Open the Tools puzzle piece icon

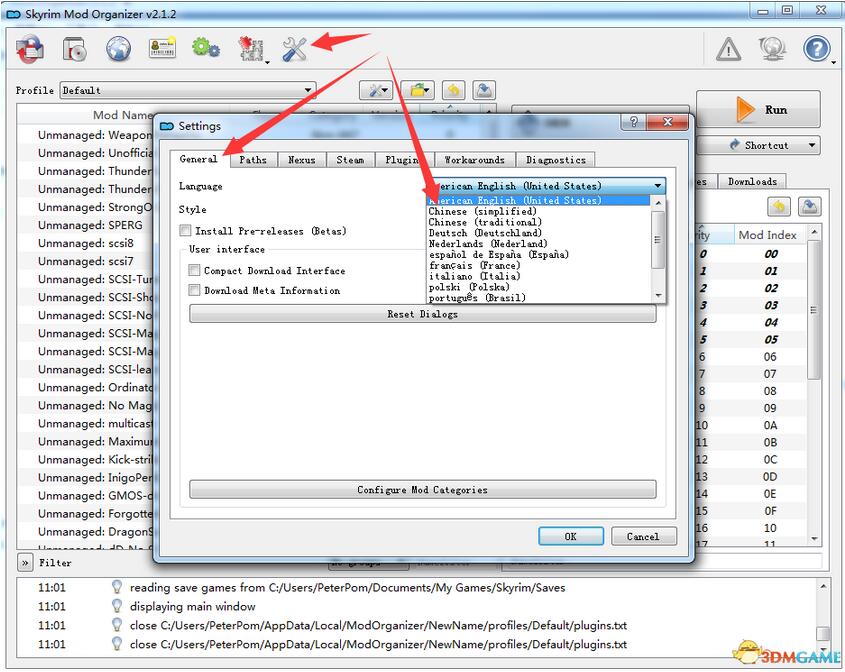point(251,49)
